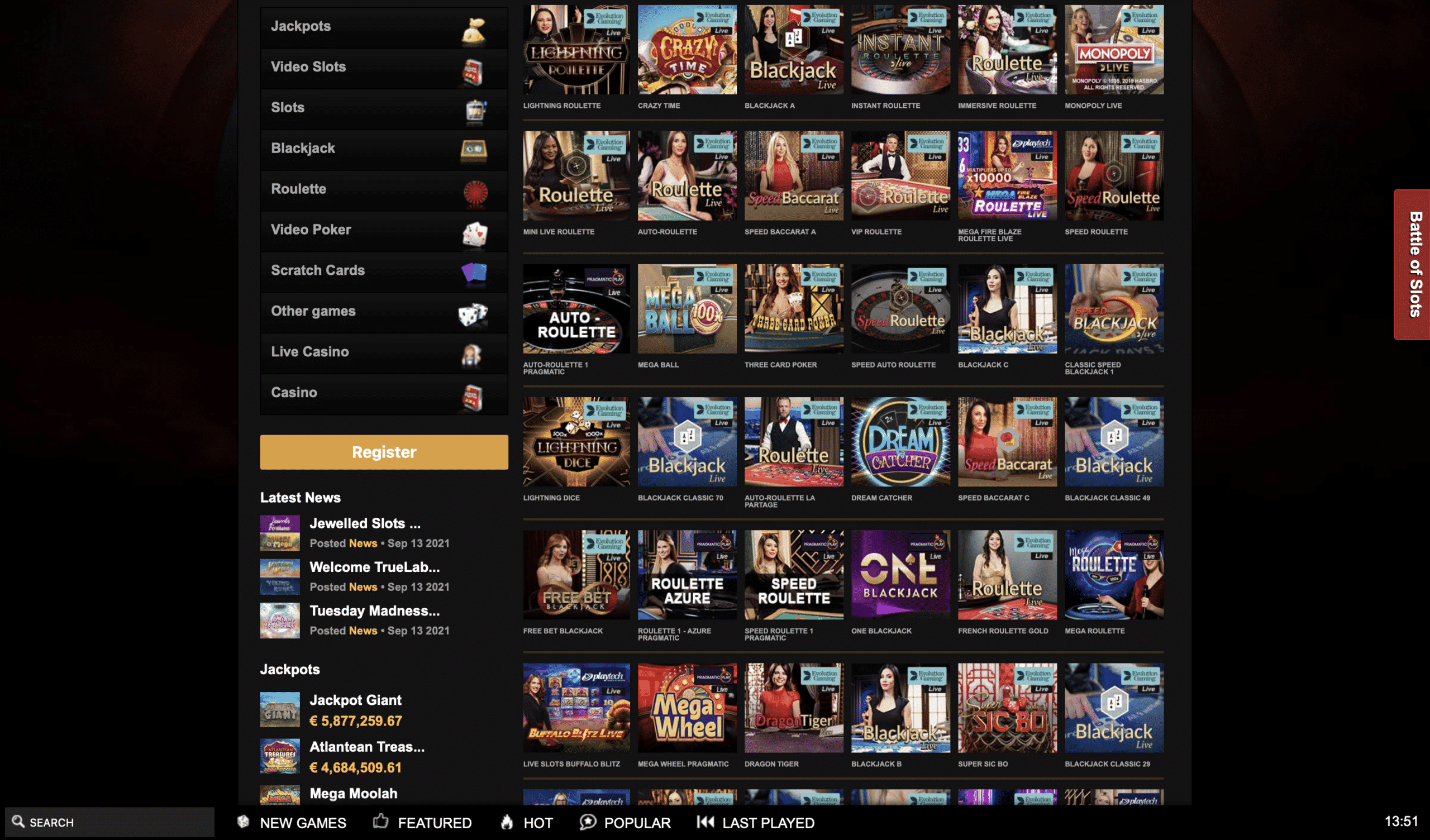Click the Slots category icon

475,111
